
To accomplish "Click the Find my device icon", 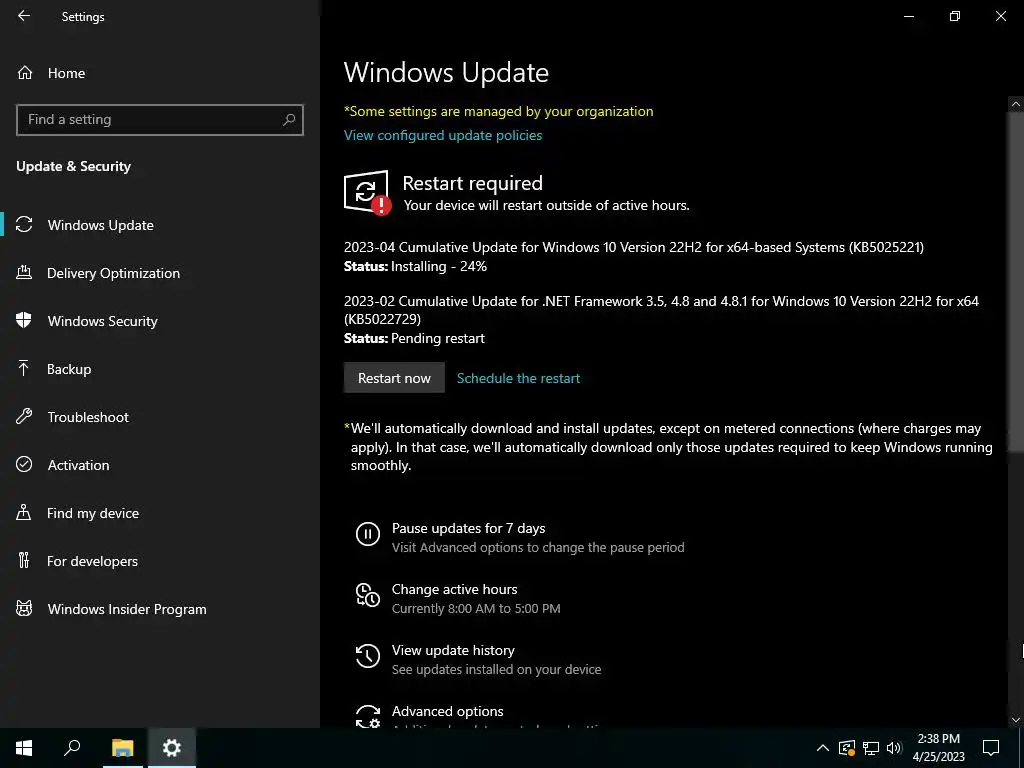I will coord(24,513).
